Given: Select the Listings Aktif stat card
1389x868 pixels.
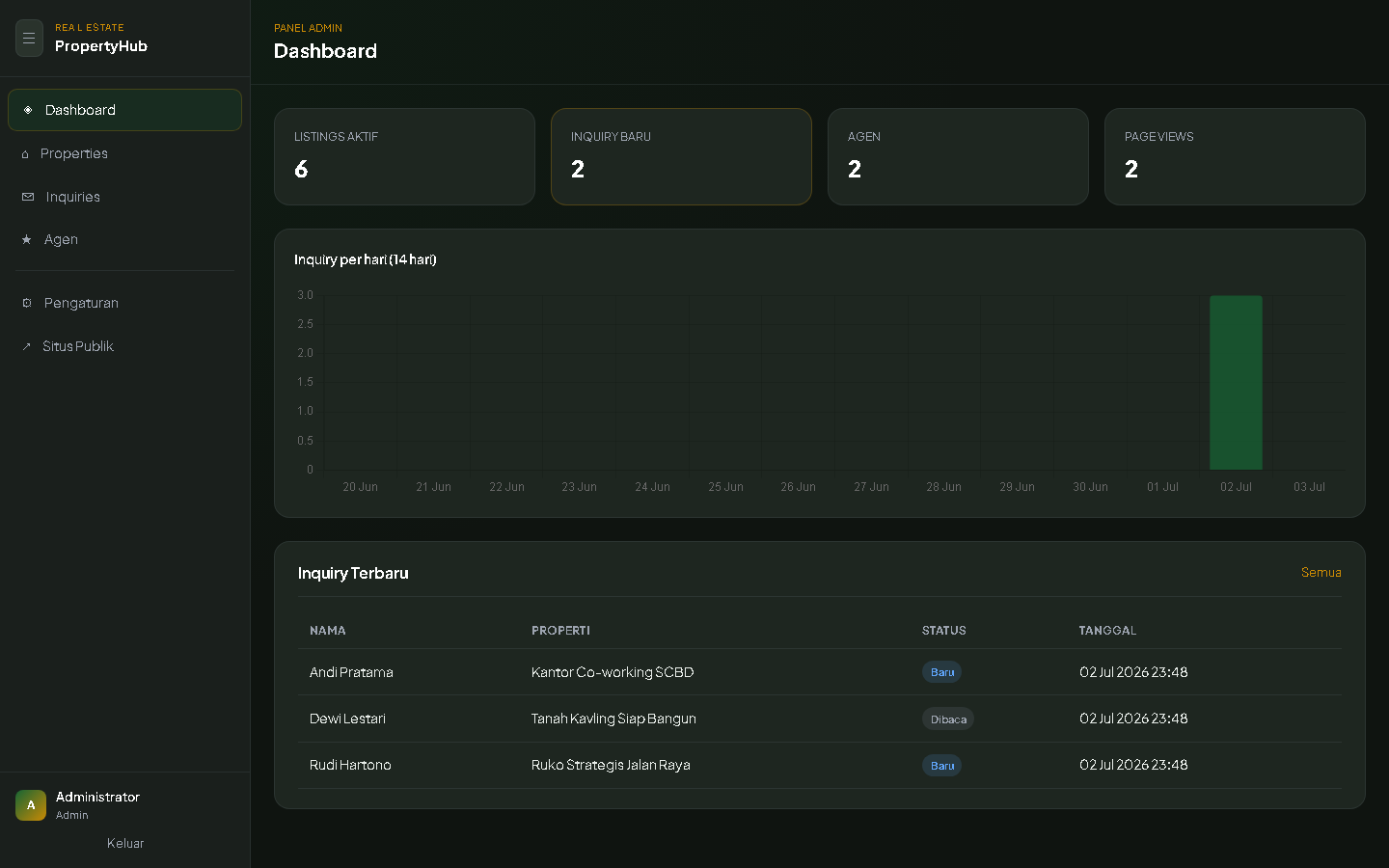Looking at the screenshot, I should coord(404,156).
